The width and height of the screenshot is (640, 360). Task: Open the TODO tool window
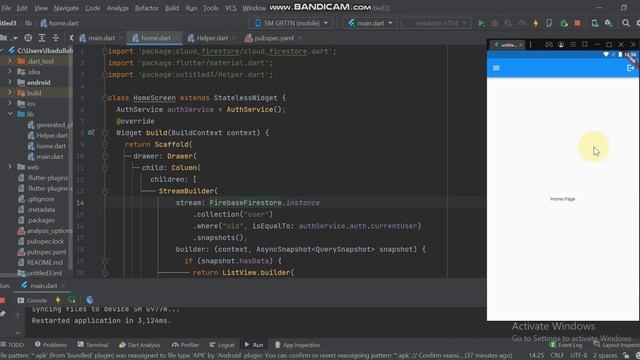point(12,345)
